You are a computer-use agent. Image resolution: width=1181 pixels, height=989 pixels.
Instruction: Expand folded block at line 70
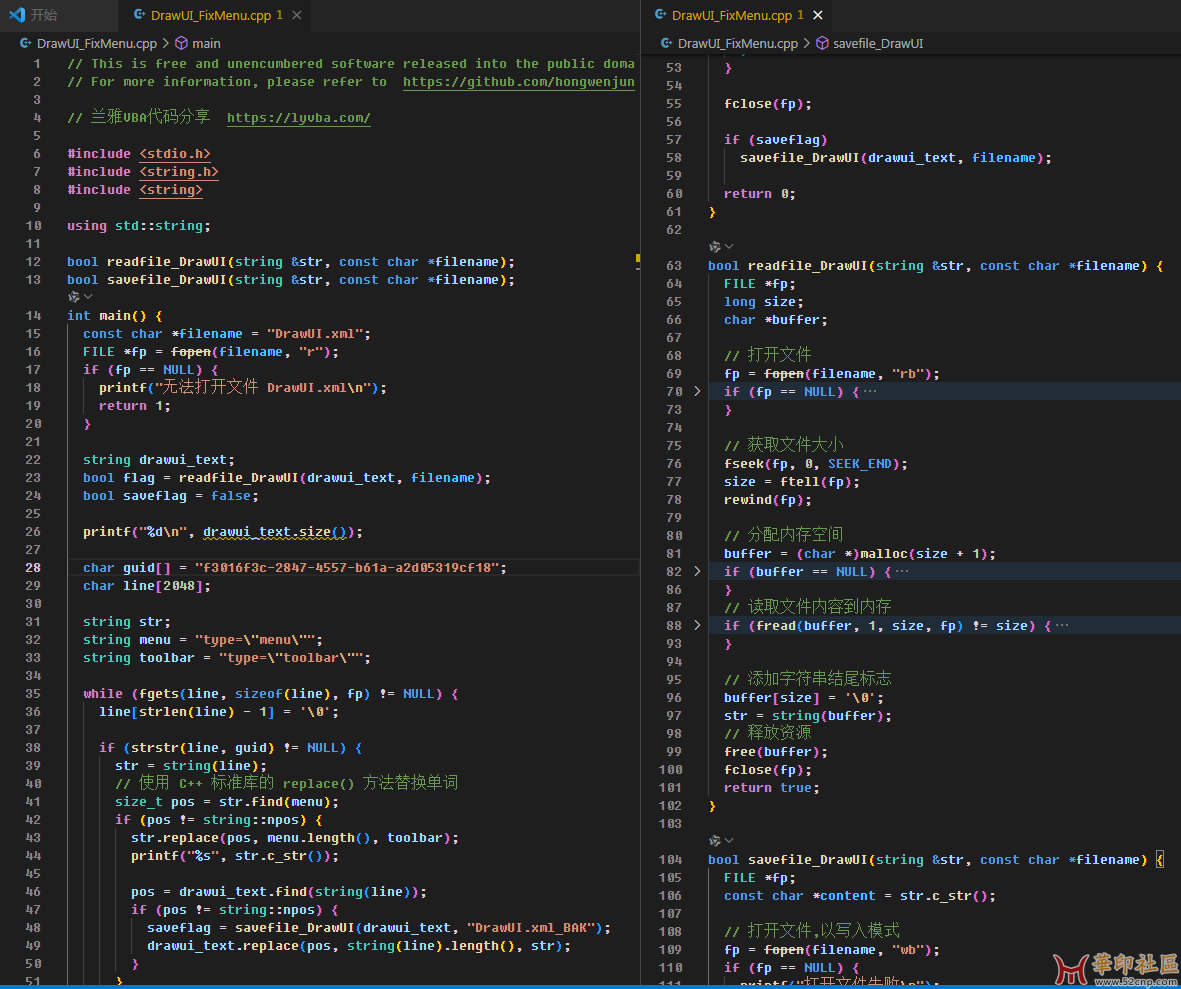tap(697, 392)
